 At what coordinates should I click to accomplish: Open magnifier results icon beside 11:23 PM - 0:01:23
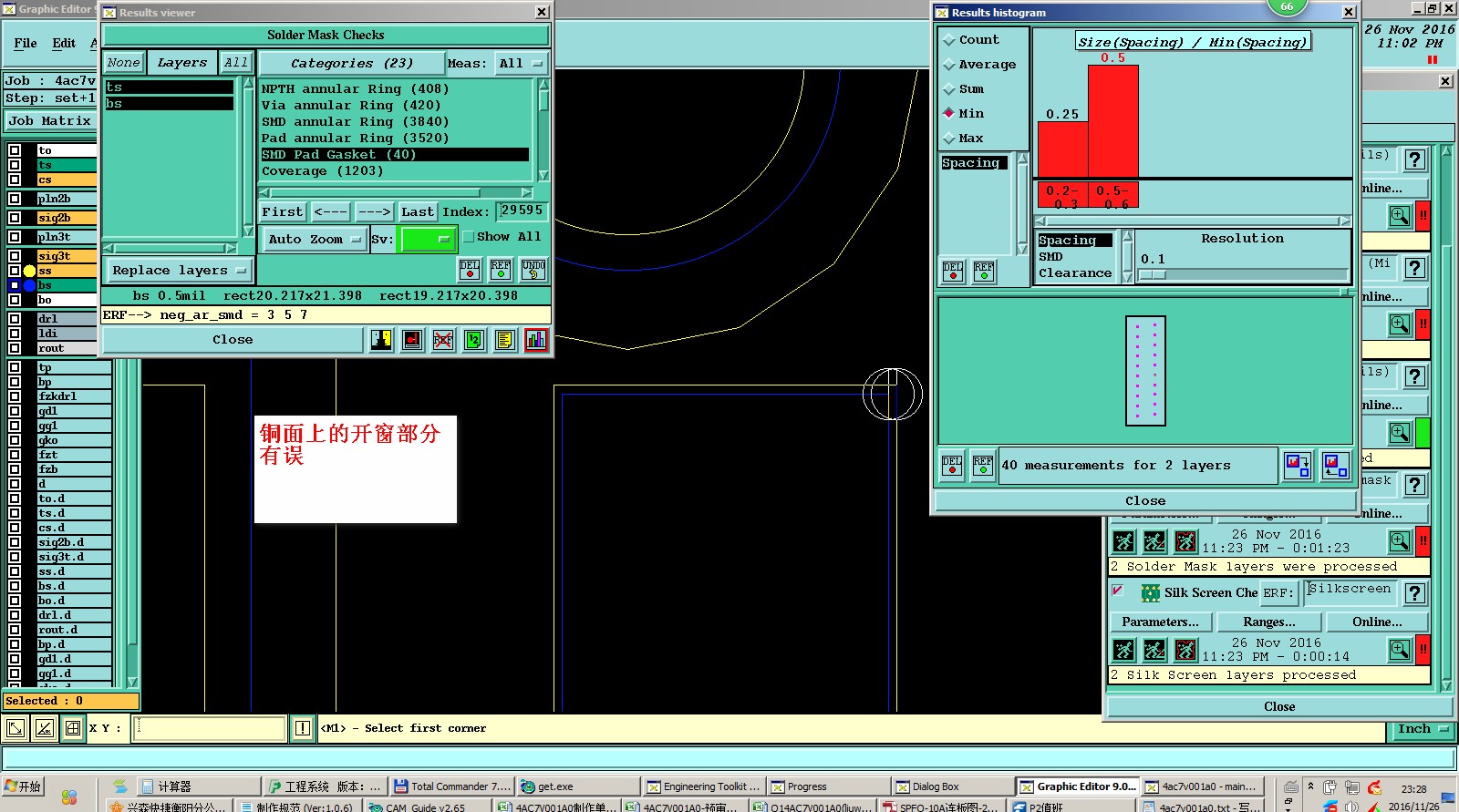pyautogui.click(x=1400, y=541)
